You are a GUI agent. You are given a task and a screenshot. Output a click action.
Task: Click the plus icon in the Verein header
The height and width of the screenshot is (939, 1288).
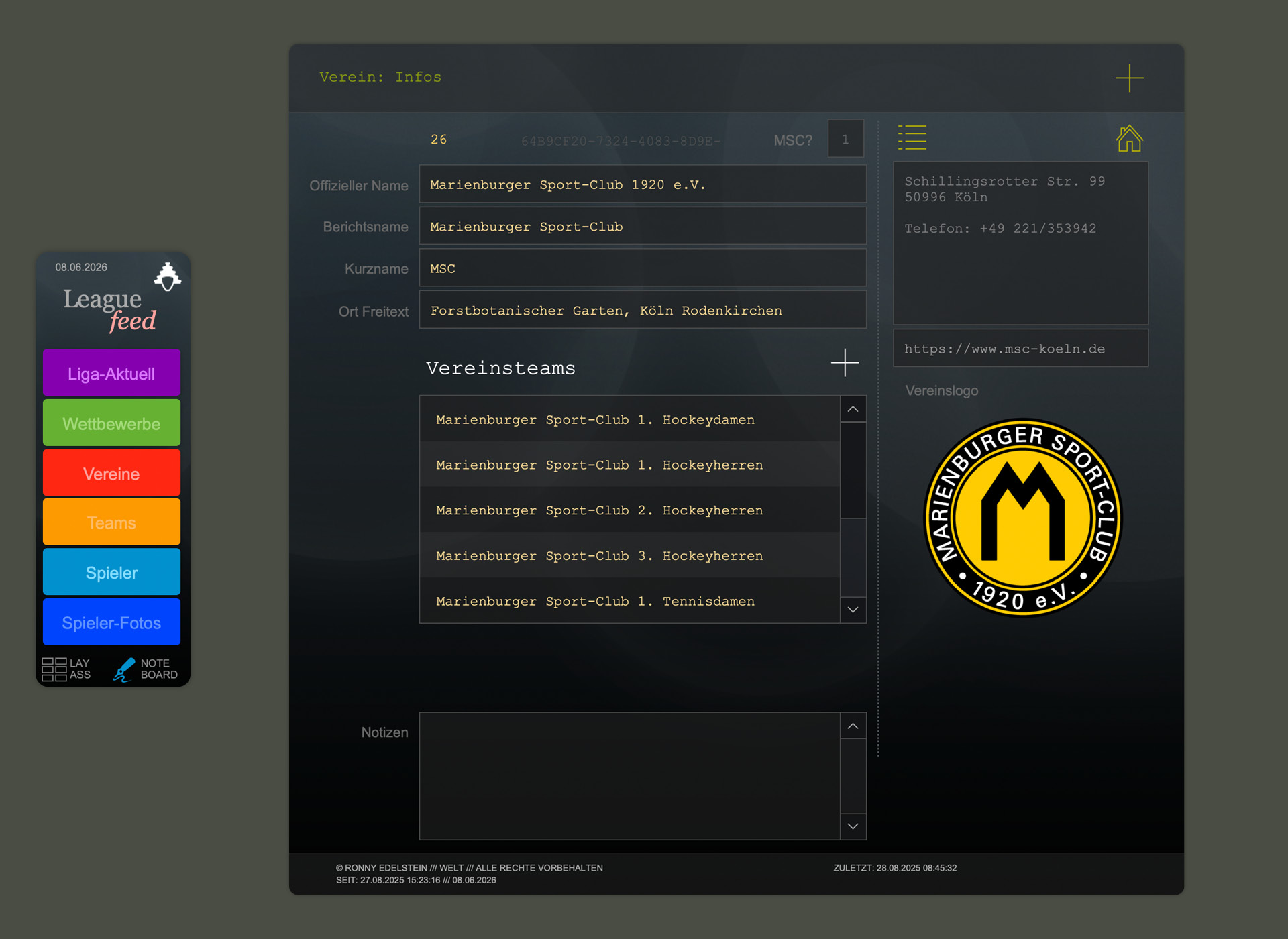click(x=1130, y=78)
